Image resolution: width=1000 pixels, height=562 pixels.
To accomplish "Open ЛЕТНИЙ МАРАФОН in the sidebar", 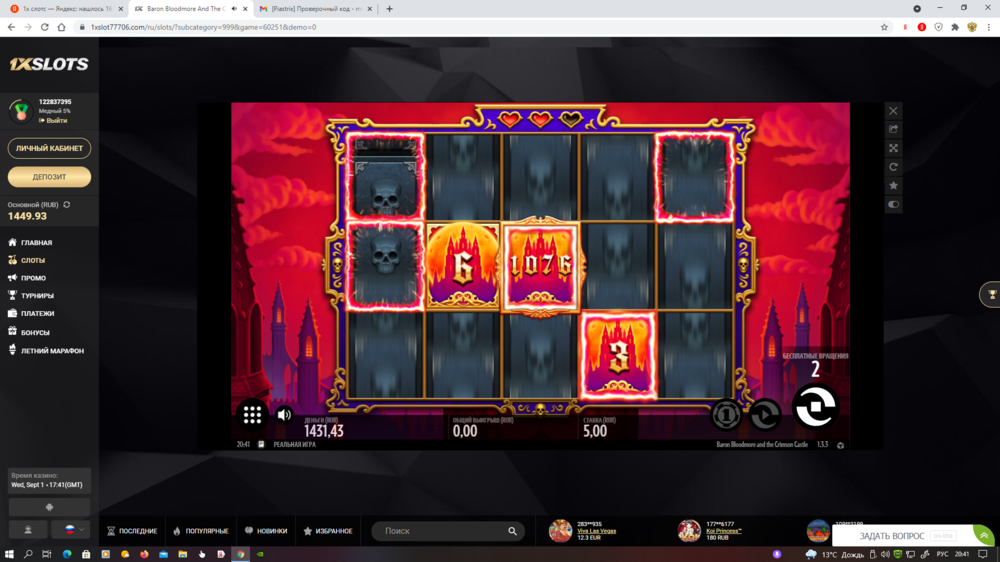I will point(52,350).
